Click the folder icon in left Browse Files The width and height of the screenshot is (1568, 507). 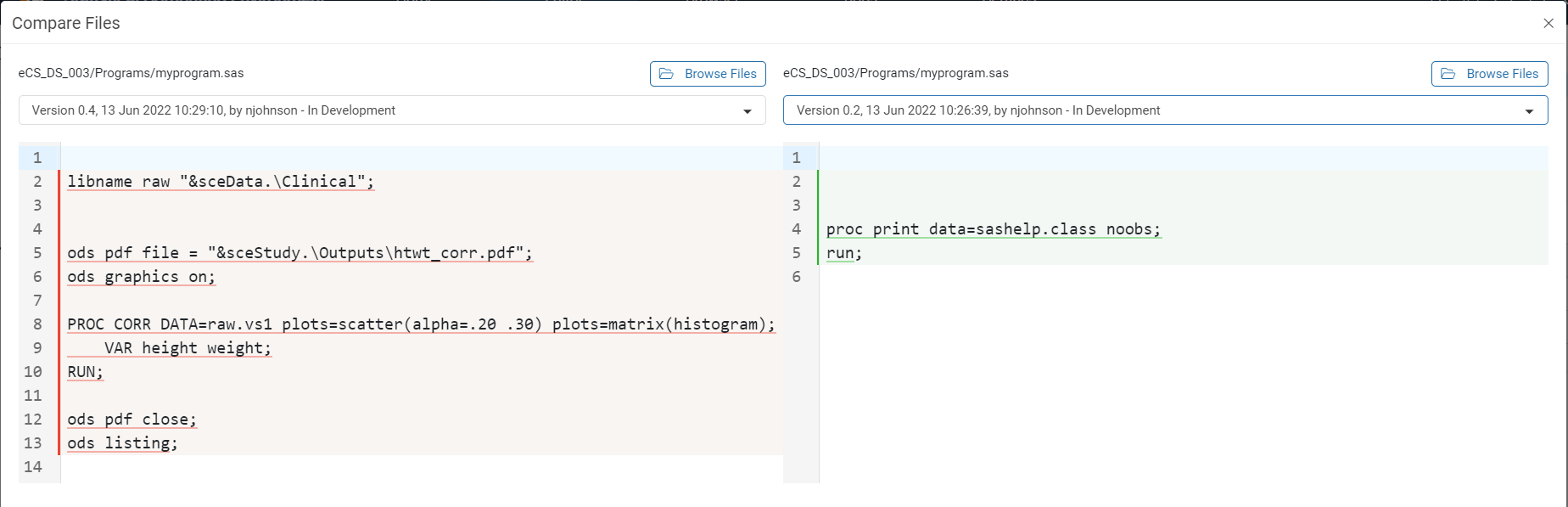[667, 74]
